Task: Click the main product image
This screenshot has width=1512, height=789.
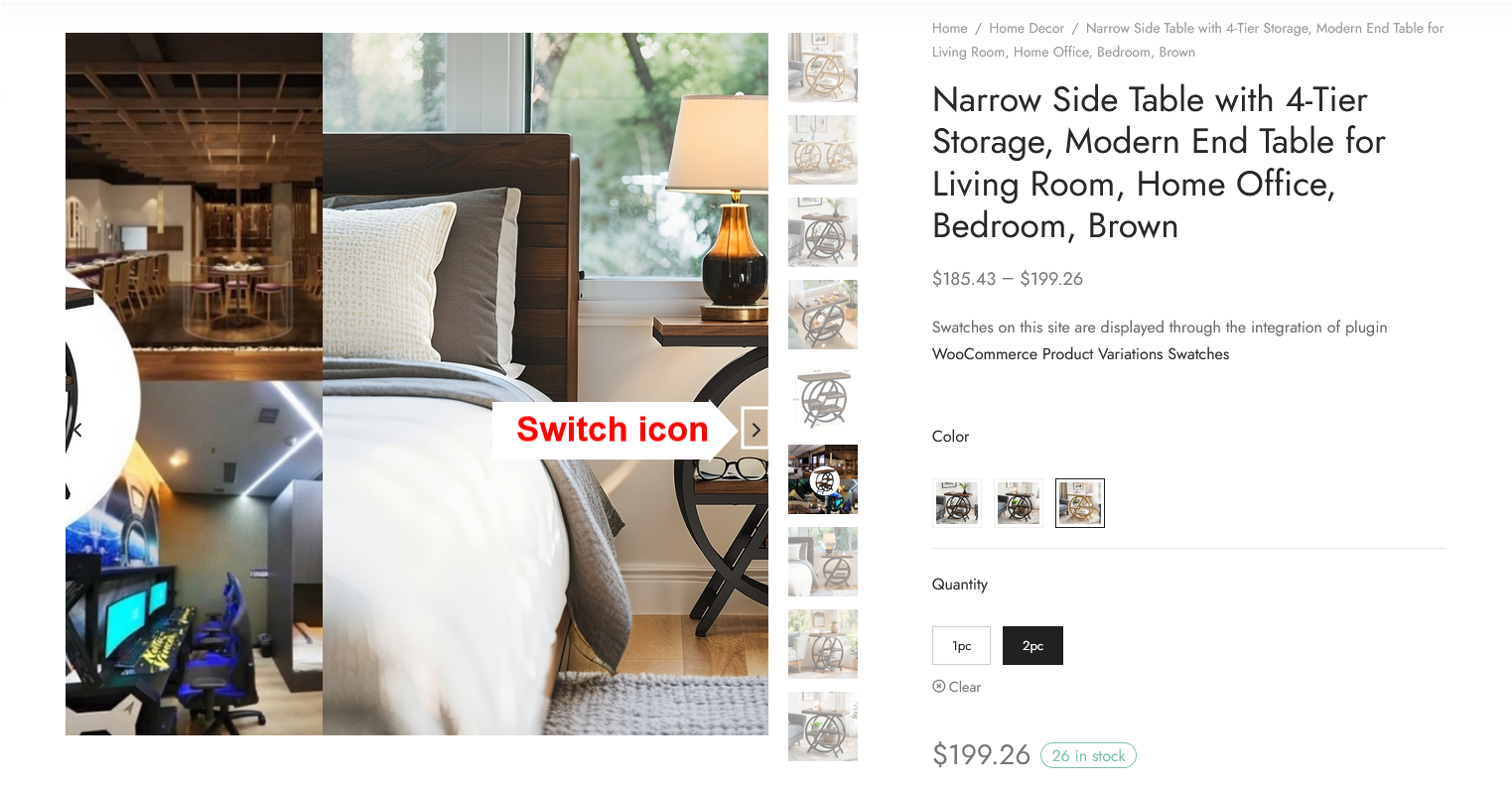Action: [417, 384]
